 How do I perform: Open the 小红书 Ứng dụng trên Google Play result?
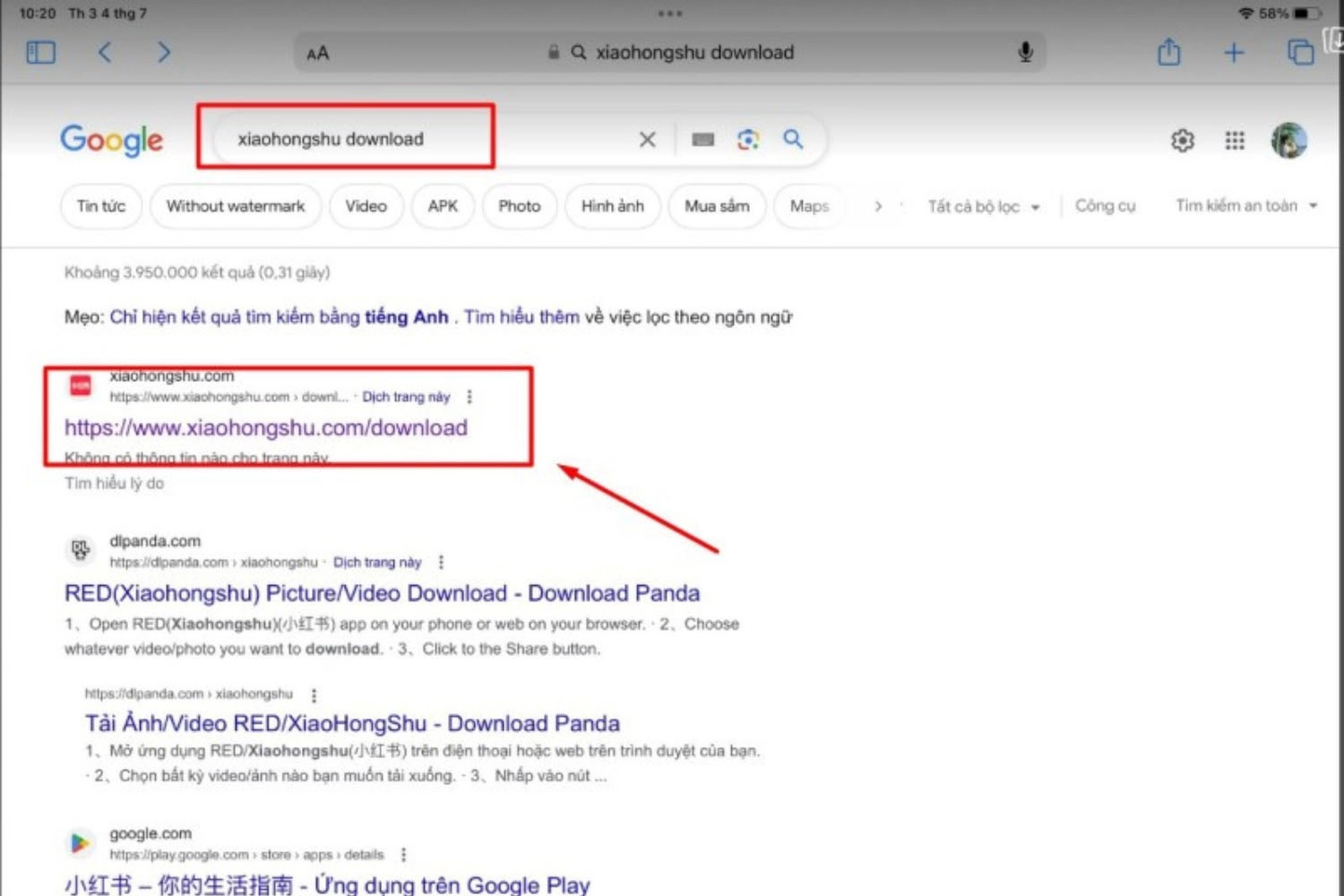coord(327,884)
